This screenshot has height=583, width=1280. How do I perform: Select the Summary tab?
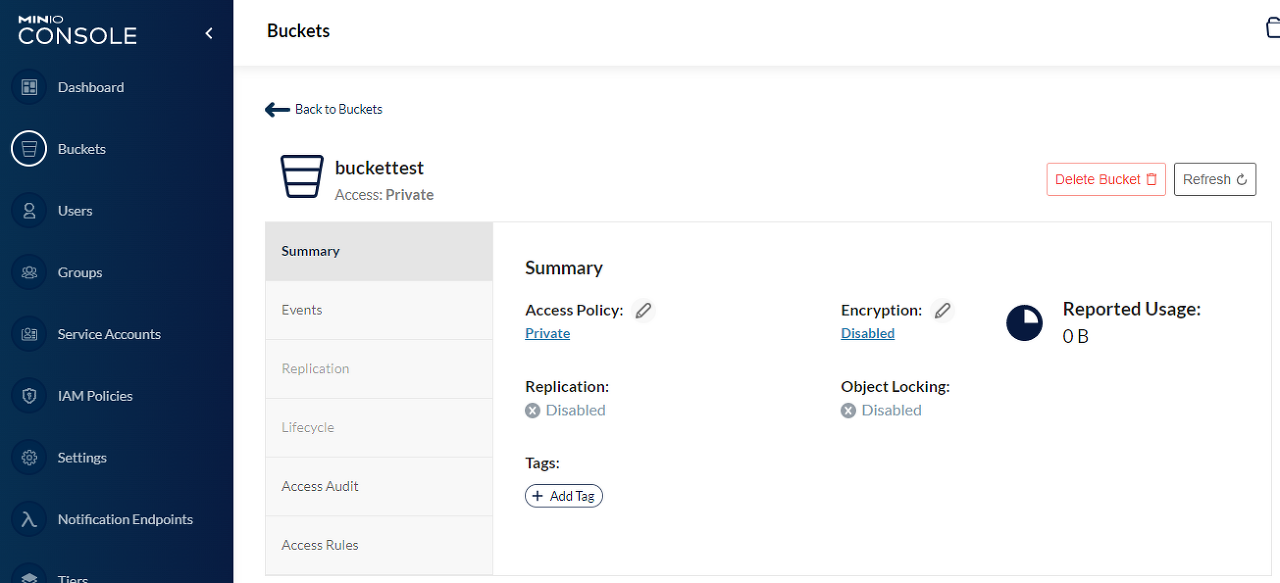point(379,251)
